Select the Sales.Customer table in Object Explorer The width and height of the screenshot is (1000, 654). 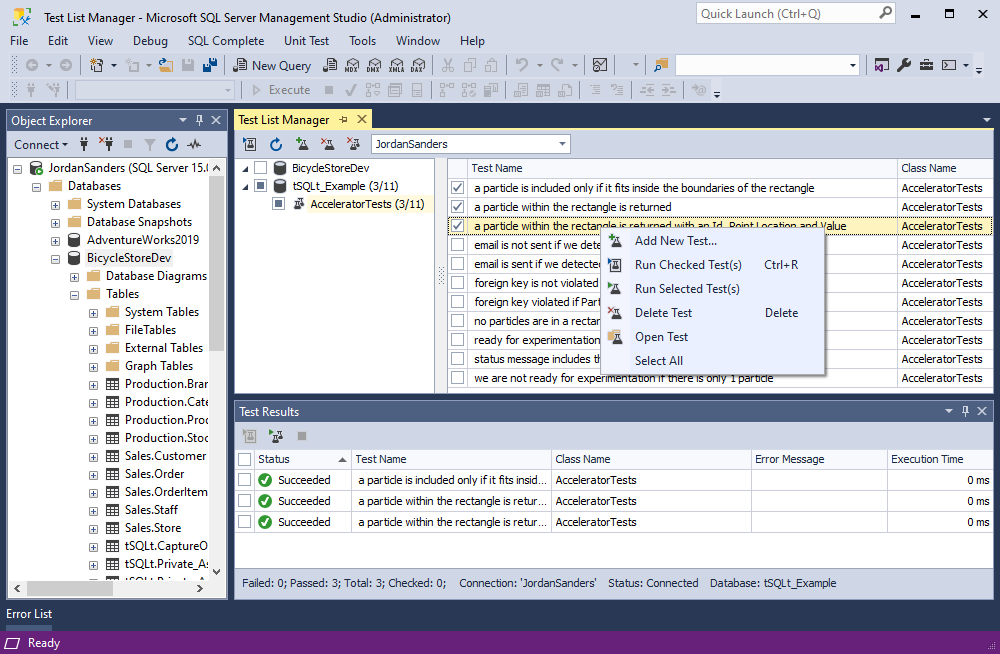pos(165,456)
